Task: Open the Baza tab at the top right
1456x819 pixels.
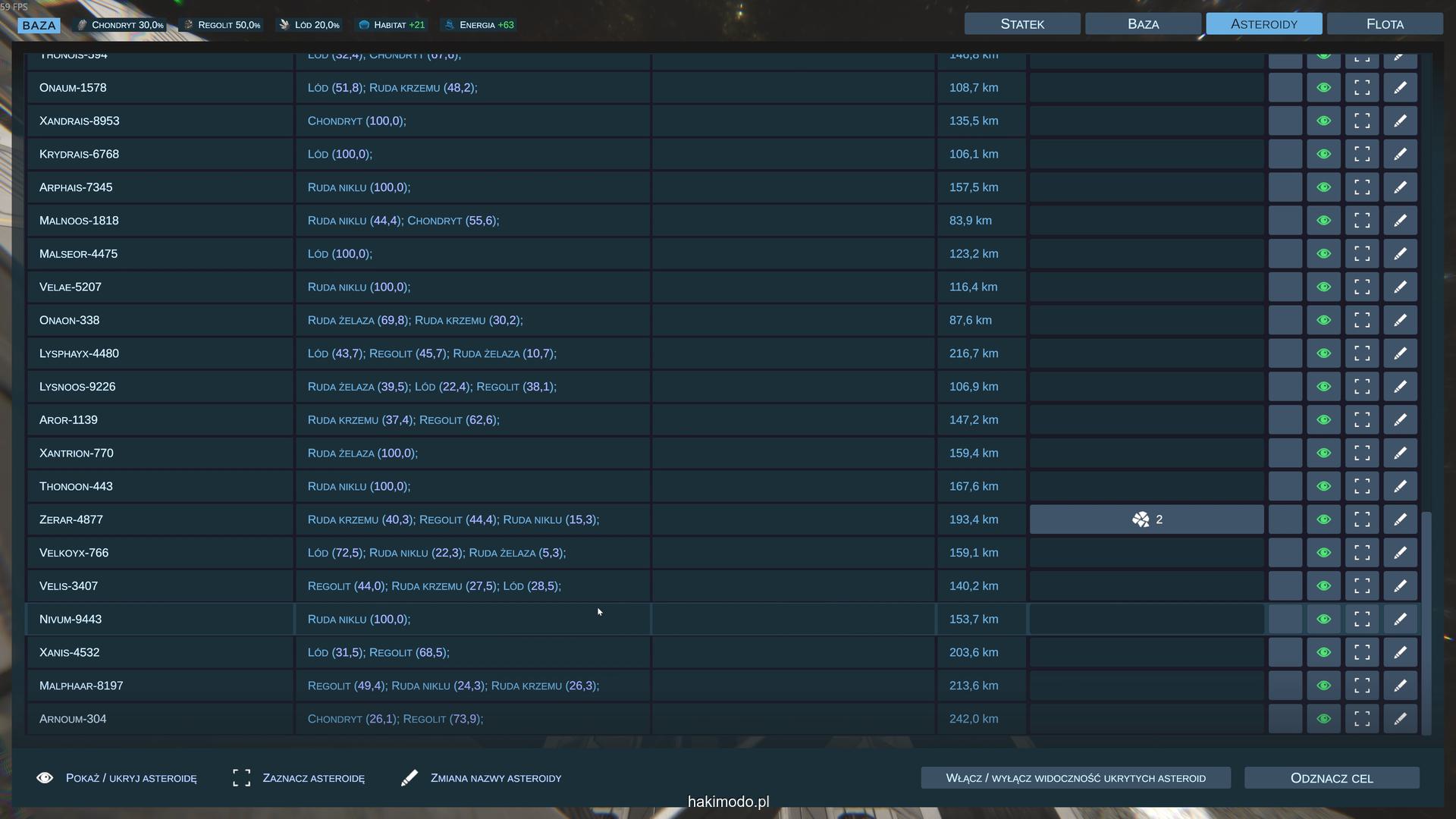Action: click(x=1143, y=24)
